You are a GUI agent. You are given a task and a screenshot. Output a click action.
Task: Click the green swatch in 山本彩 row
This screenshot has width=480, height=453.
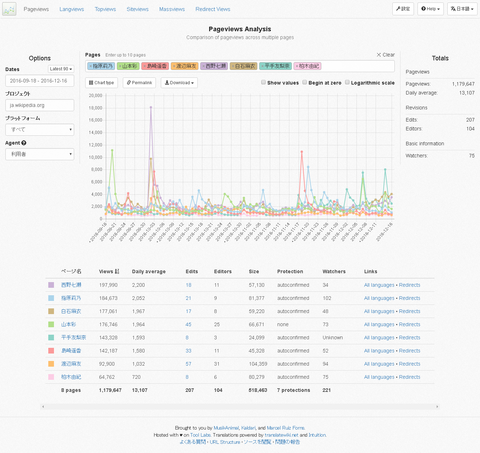coord(51,324)
